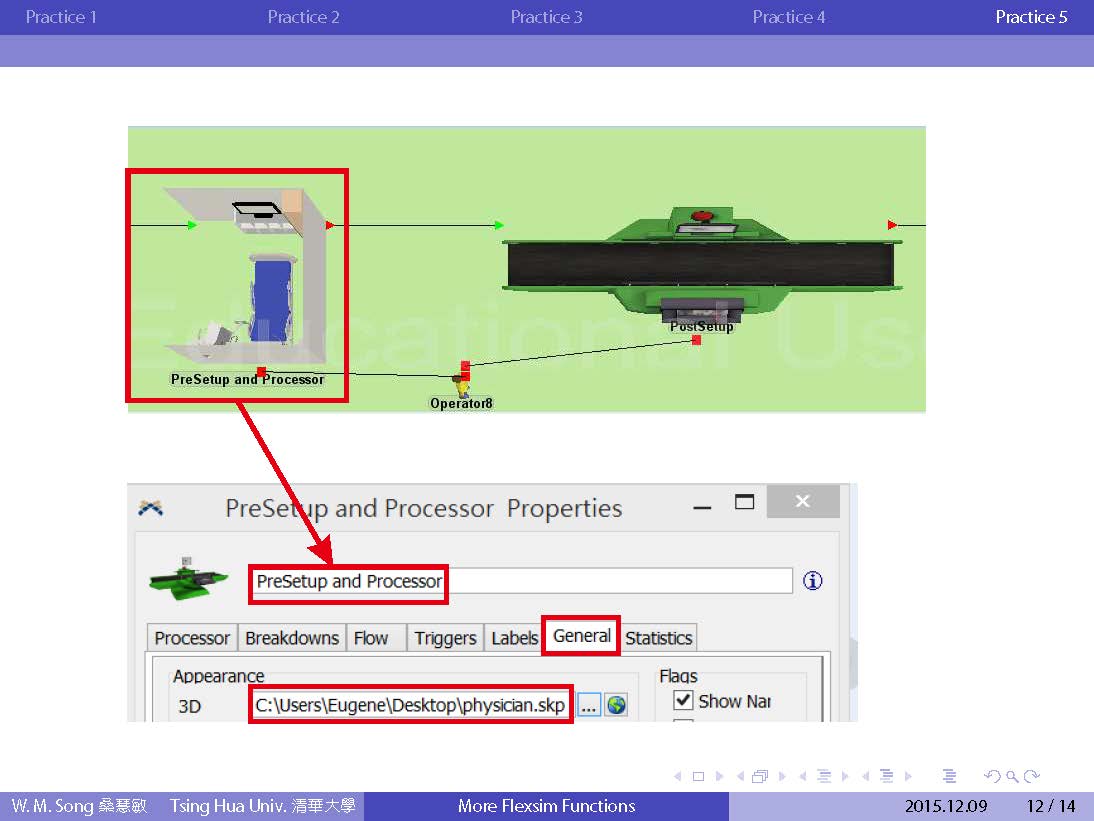Image resolution: width=1094 pixels, height=821 pixels.
Task: Switch to the Statistics tab
Action: tap(658, 638)
